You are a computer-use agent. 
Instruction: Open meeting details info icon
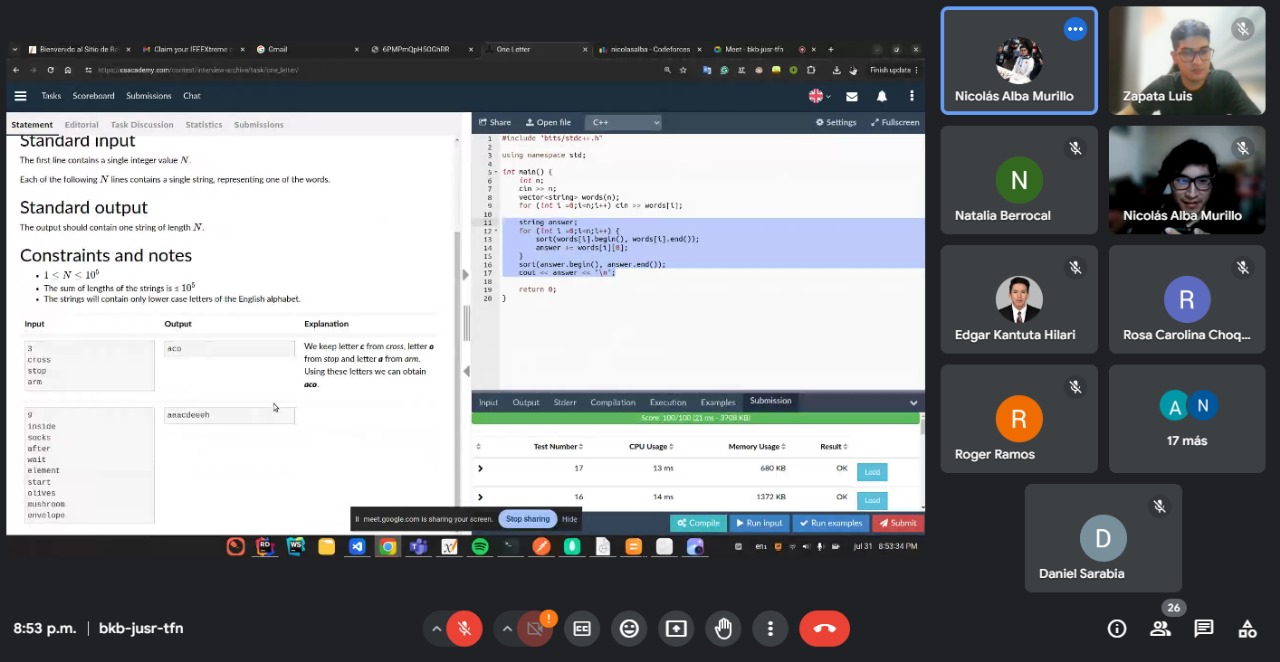(x=1117, y=628)
